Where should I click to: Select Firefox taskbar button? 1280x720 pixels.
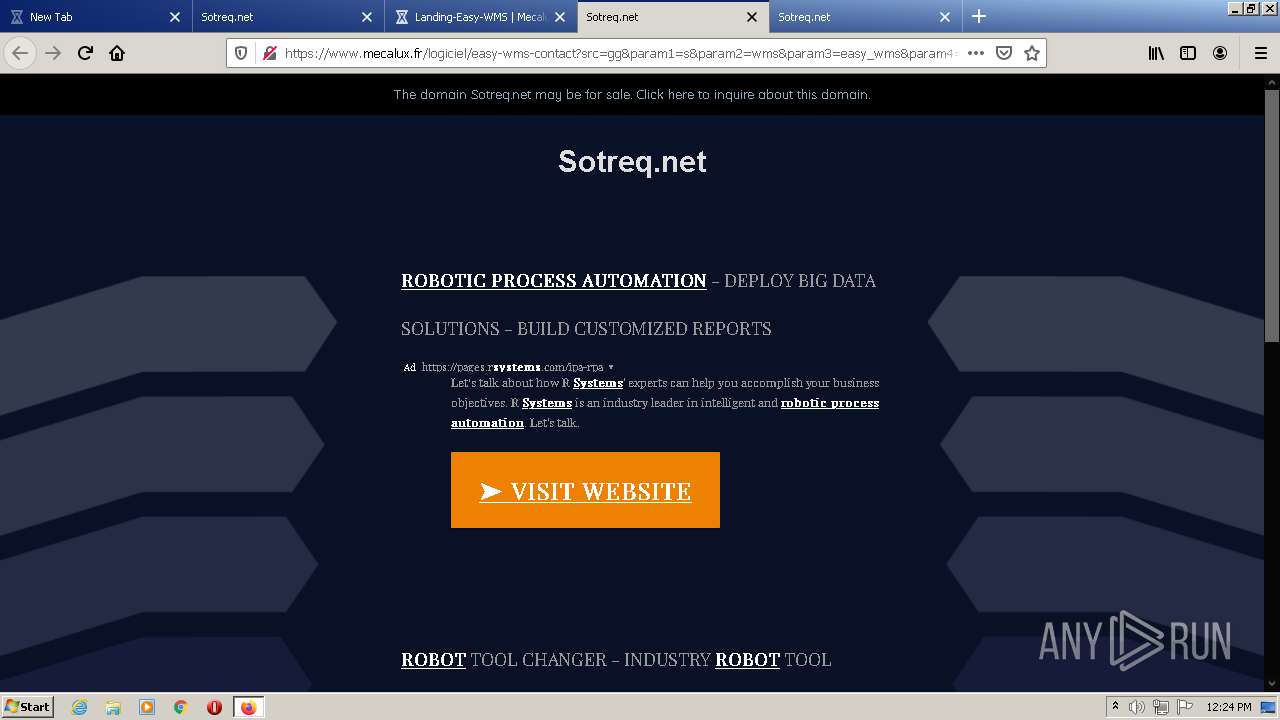click(248, 707)
